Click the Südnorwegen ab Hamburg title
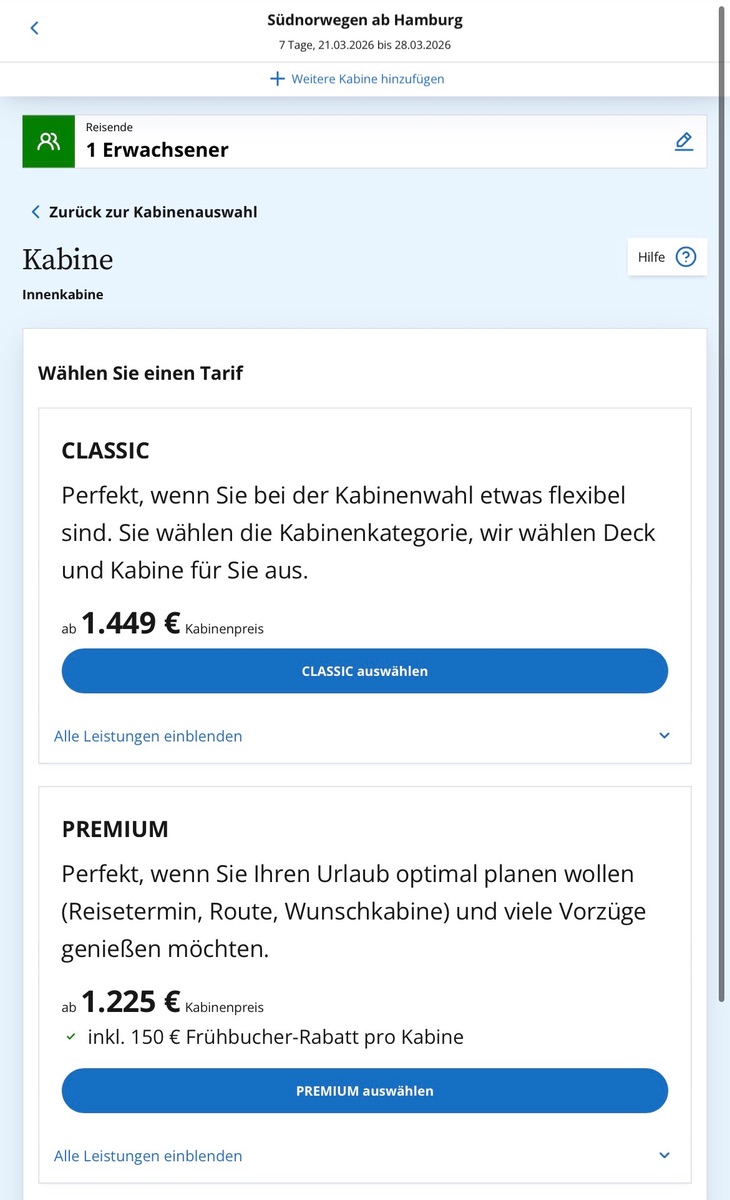 (x=365, y=20)
